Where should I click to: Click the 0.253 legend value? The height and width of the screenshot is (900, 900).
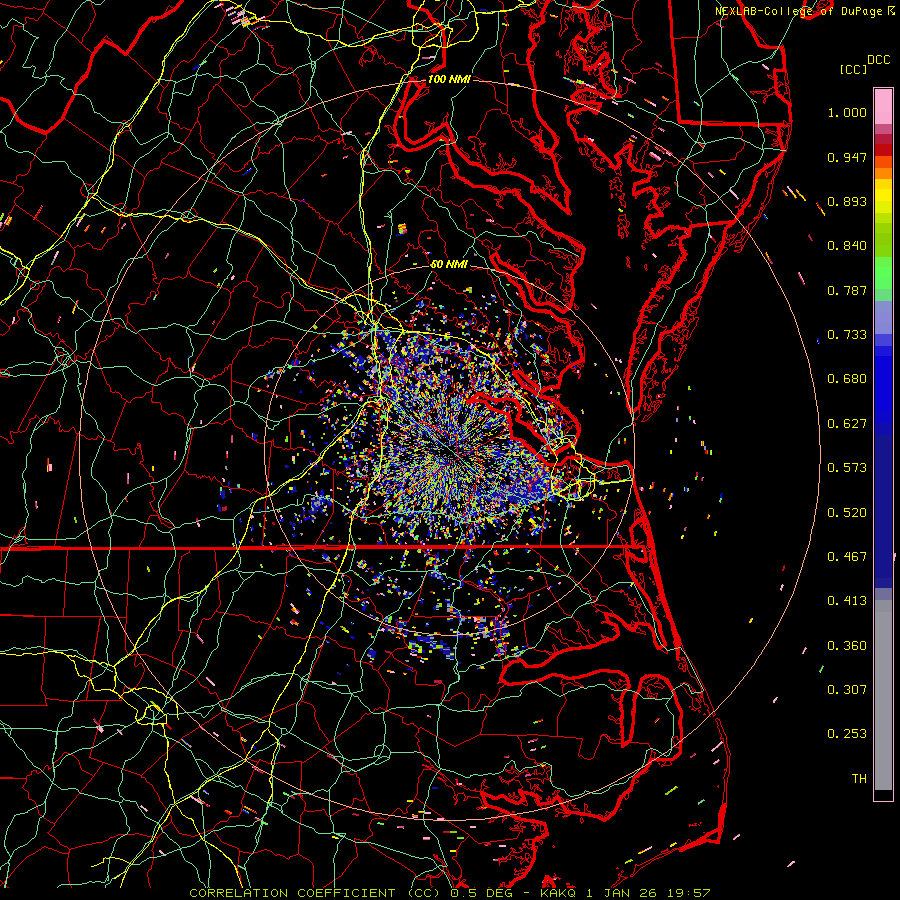coord(847,734)
